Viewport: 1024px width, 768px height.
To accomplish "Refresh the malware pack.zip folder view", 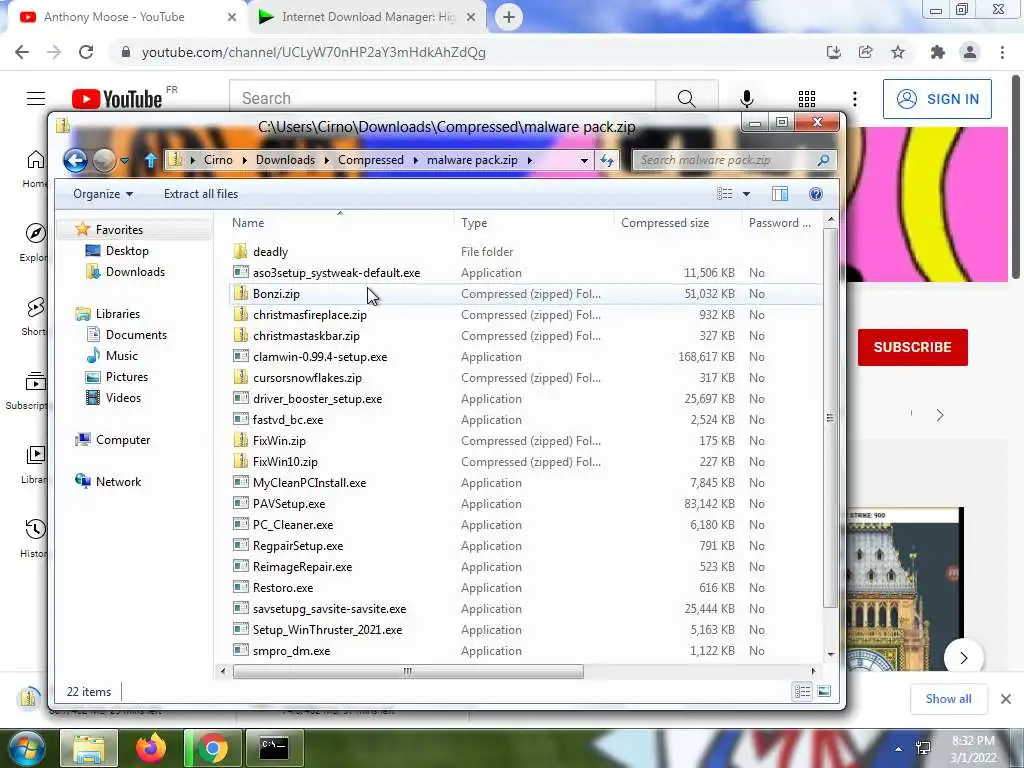I will tap(607, 160).
